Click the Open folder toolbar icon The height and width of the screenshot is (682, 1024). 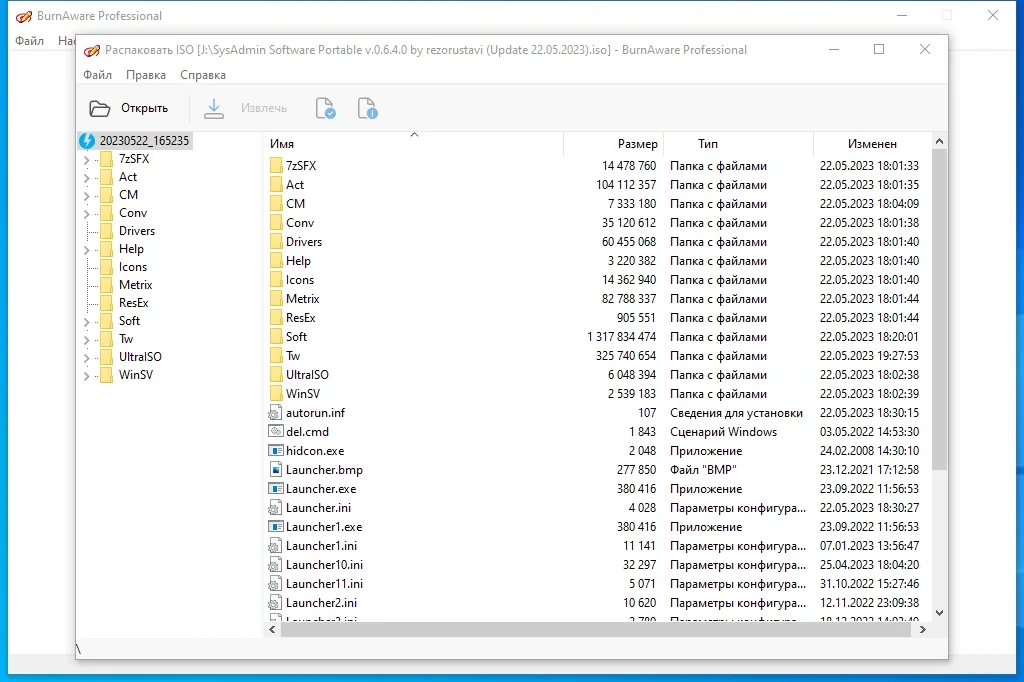99,108
